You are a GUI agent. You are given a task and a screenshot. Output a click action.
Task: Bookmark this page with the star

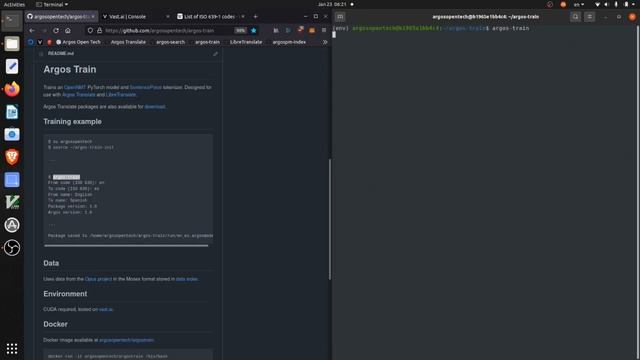253,31
